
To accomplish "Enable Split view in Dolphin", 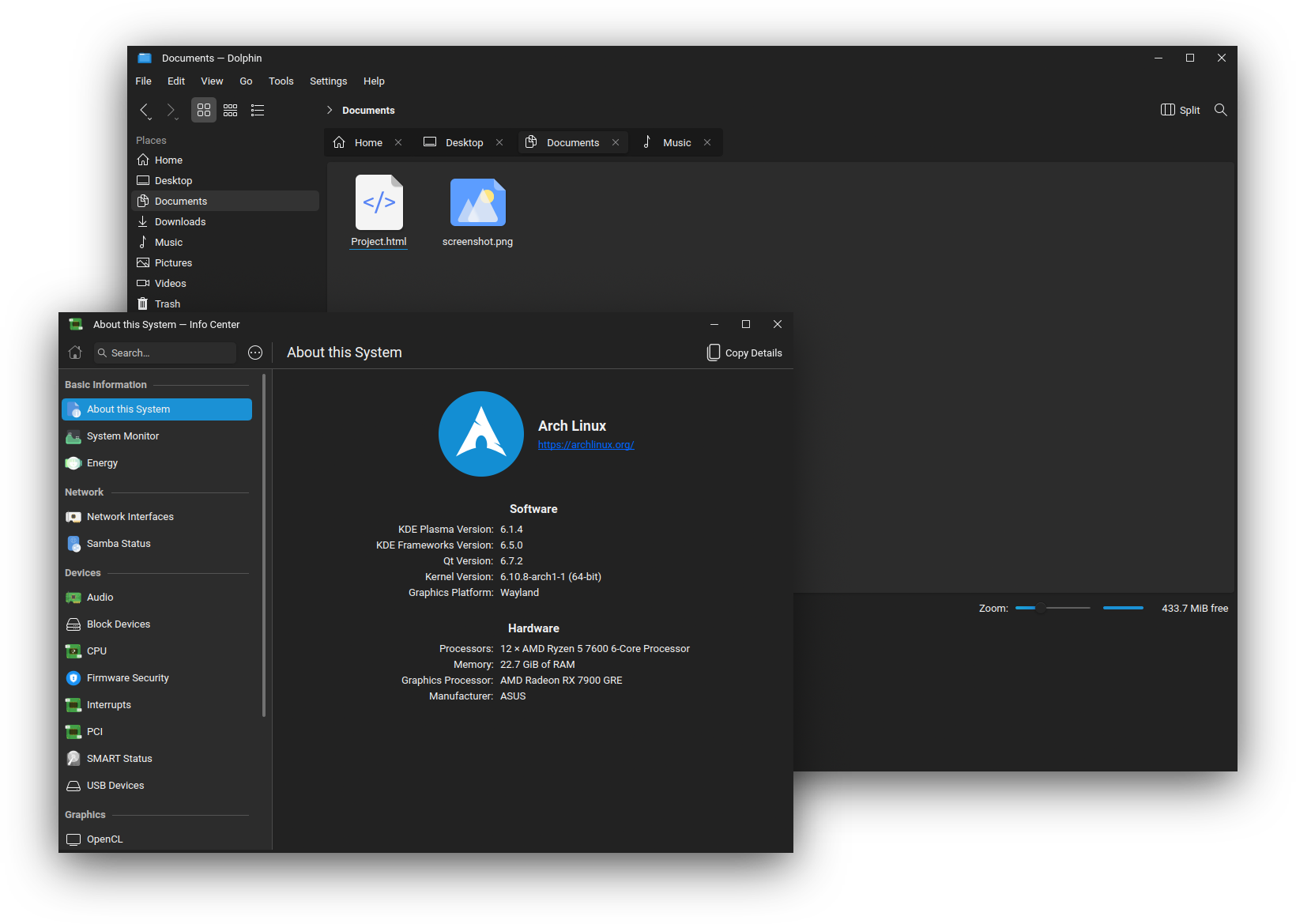I will click(1180, 110).
